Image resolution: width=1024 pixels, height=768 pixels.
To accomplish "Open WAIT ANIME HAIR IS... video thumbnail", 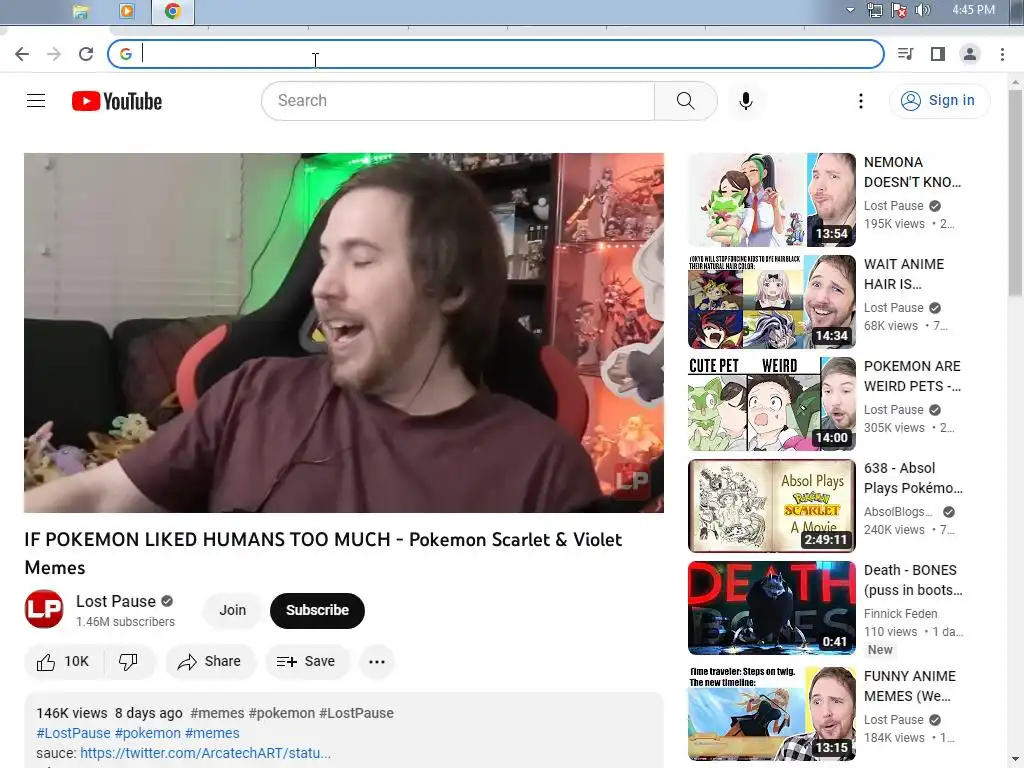I will [772, 302].
